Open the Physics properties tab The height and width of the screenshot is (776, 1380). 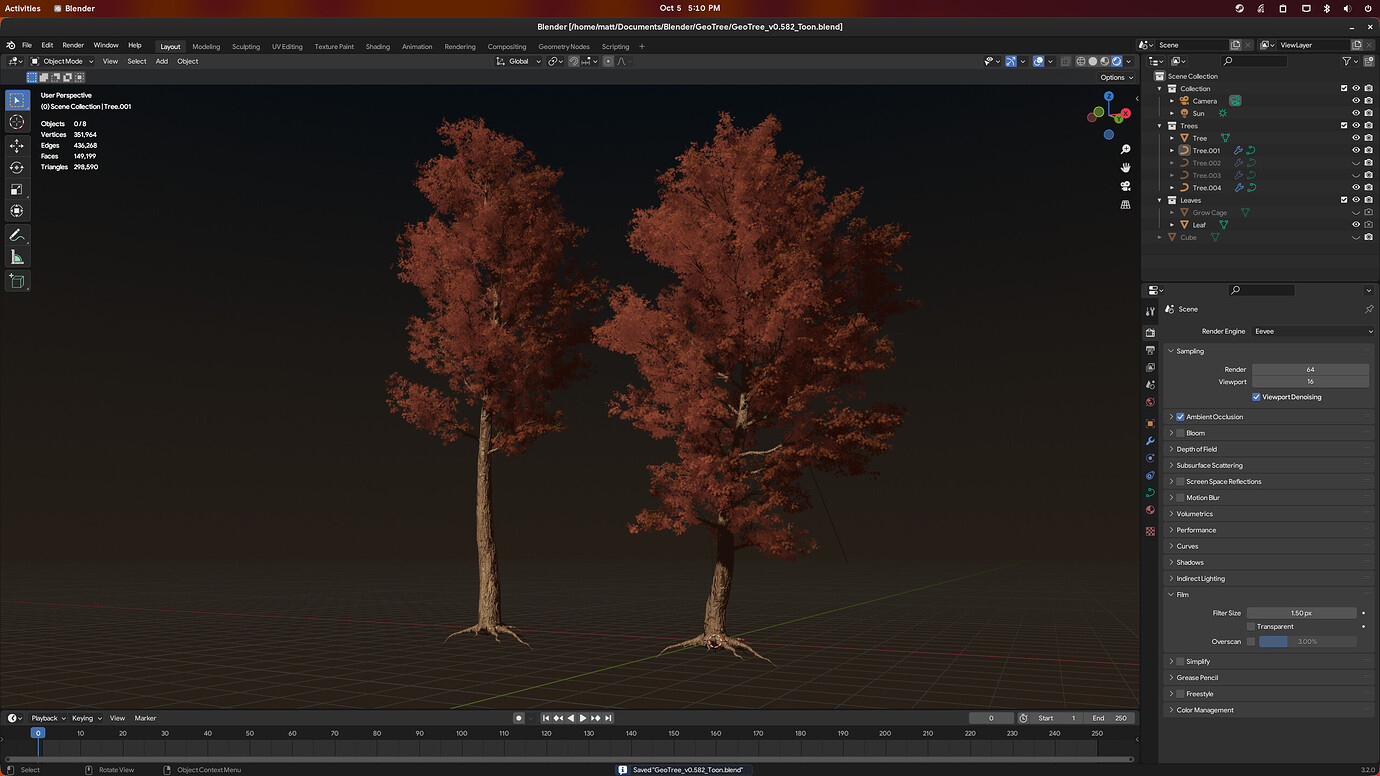coord(1150,458)
